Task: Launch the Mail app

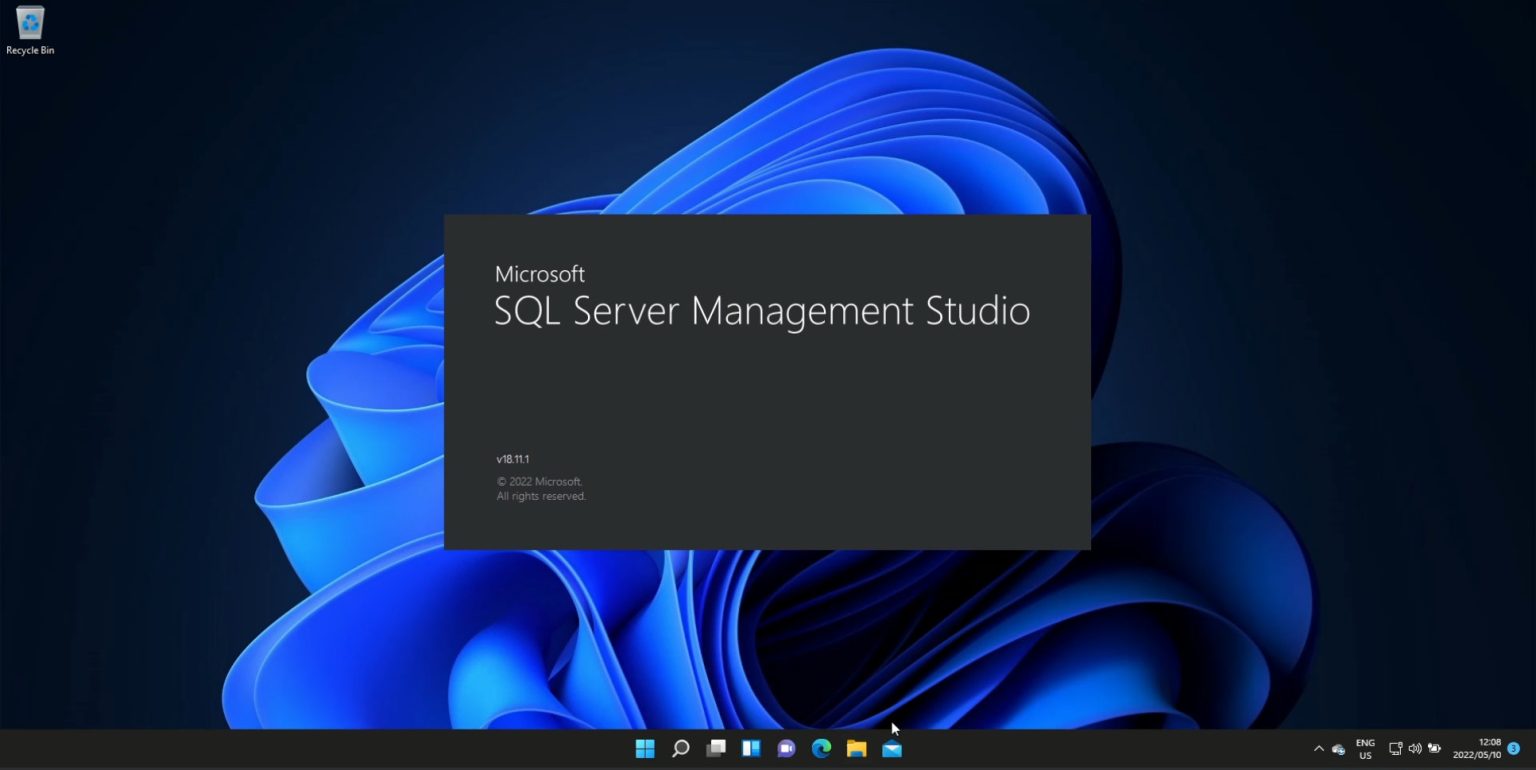Action: click(x=893, y=748)
